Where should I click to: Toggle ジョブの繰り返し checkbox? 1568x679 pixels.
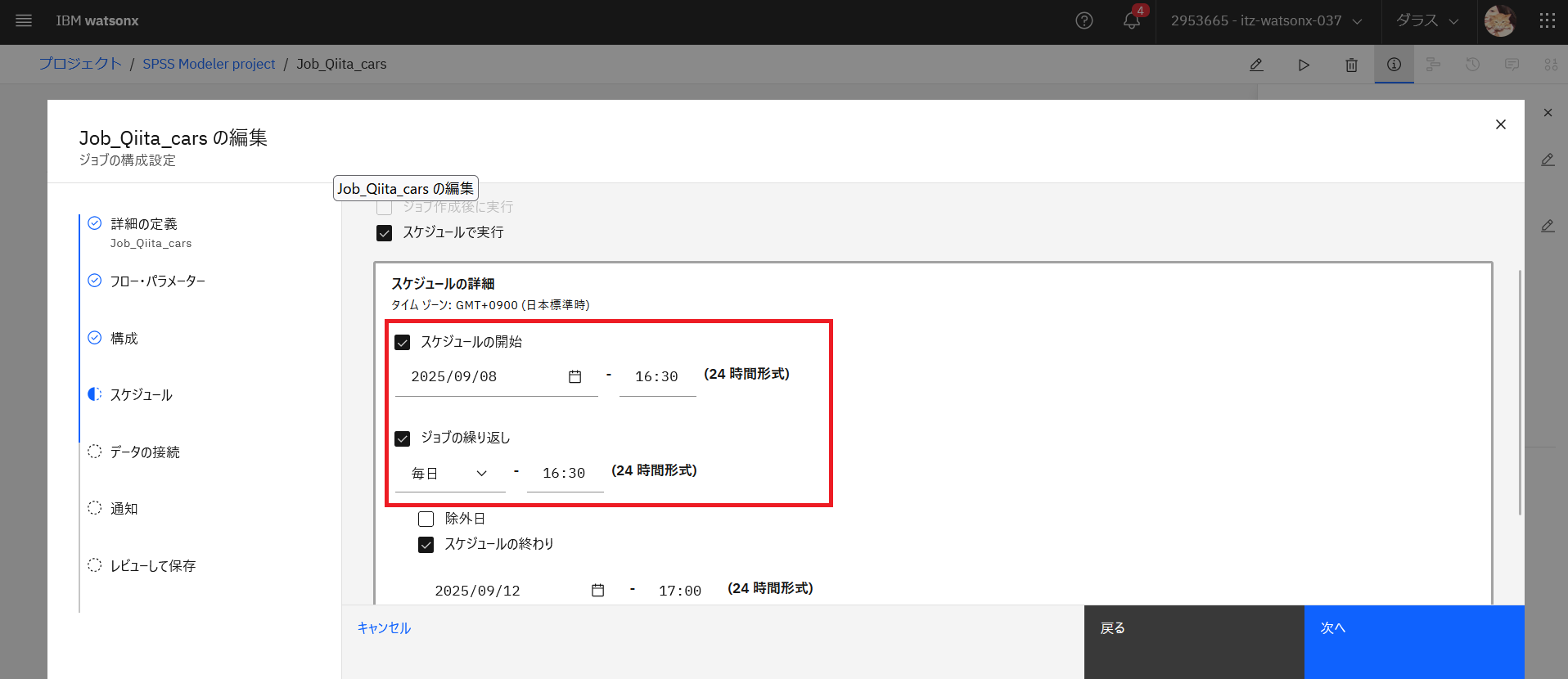pos(402,438)
